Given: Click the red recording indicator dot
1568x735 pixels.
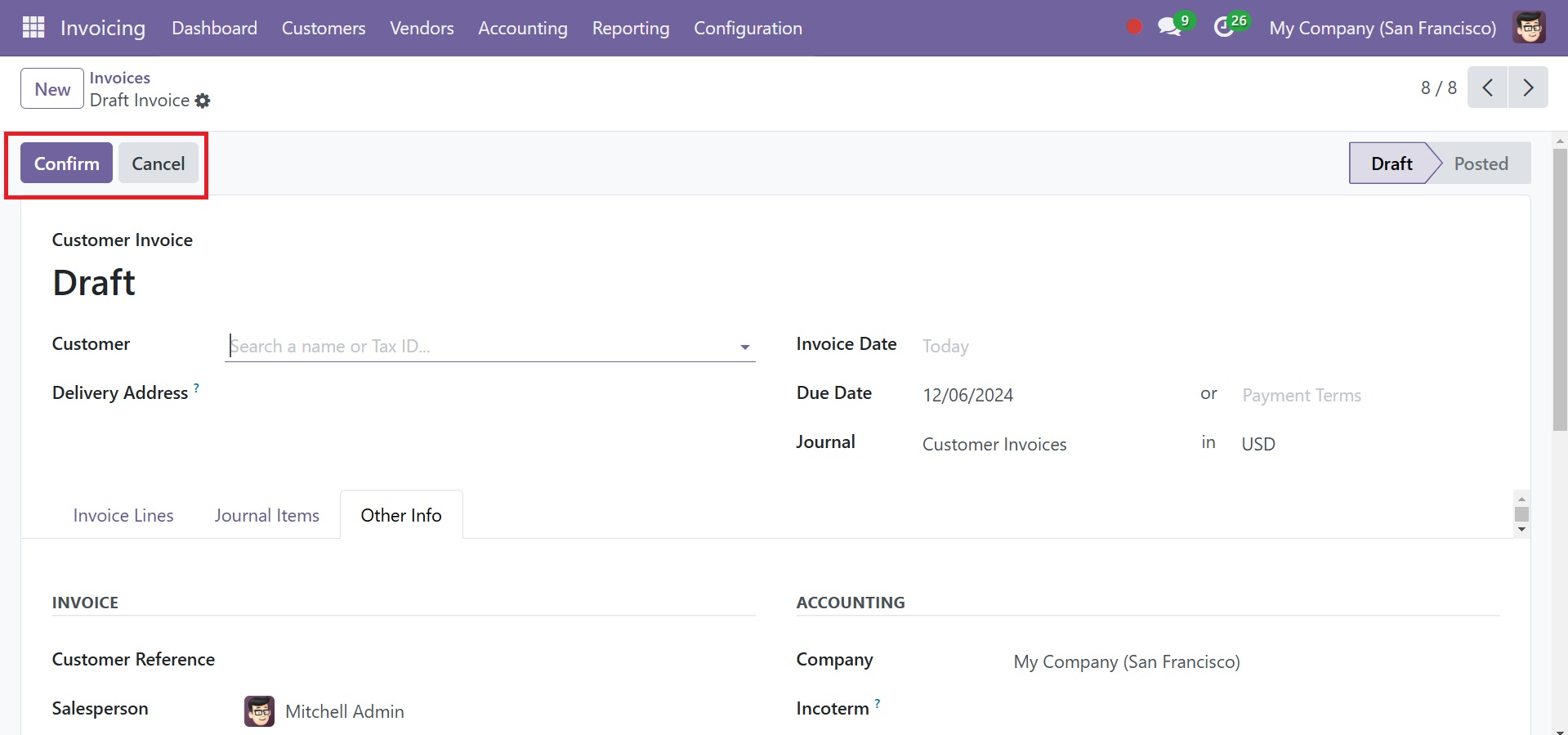Looking at the screenshot, I should 1133,27.
